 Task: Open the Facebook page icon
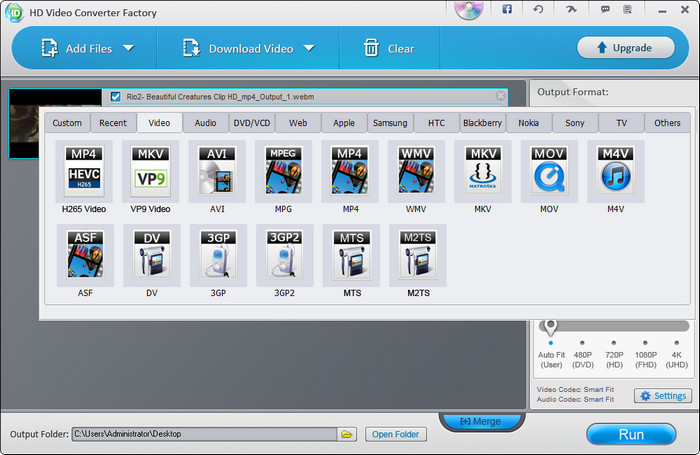(507, 9)
